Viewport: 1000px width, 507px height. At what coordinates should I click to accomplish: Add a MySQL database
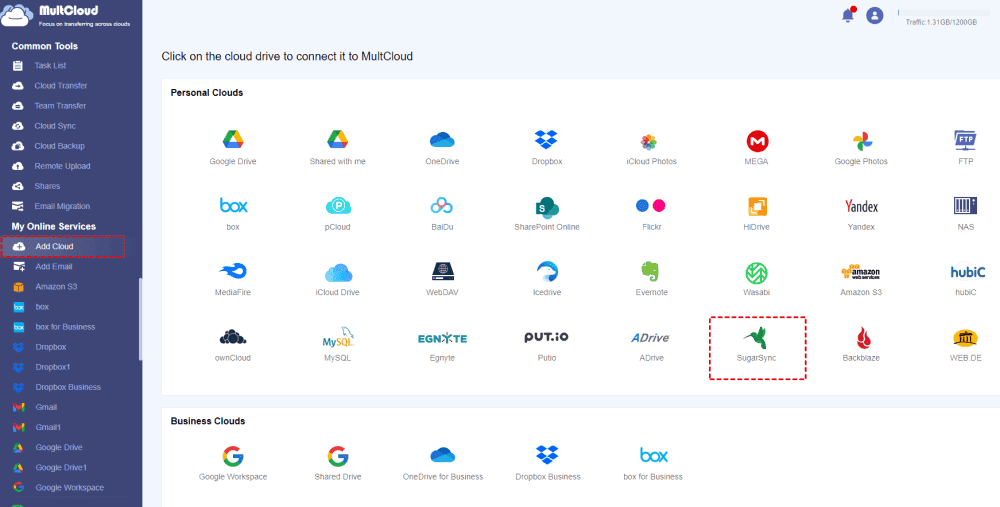coord(337,345)
